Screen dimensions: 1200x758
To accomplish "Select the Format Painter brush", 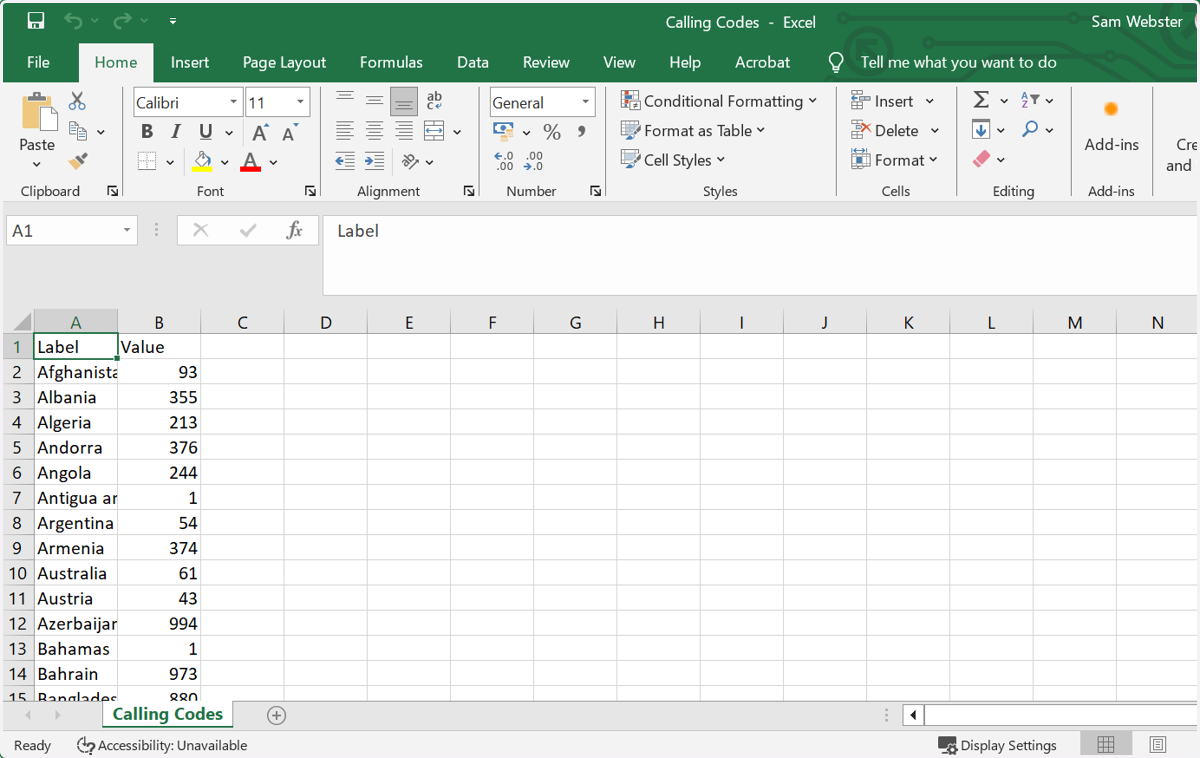I will click(78, 161).
